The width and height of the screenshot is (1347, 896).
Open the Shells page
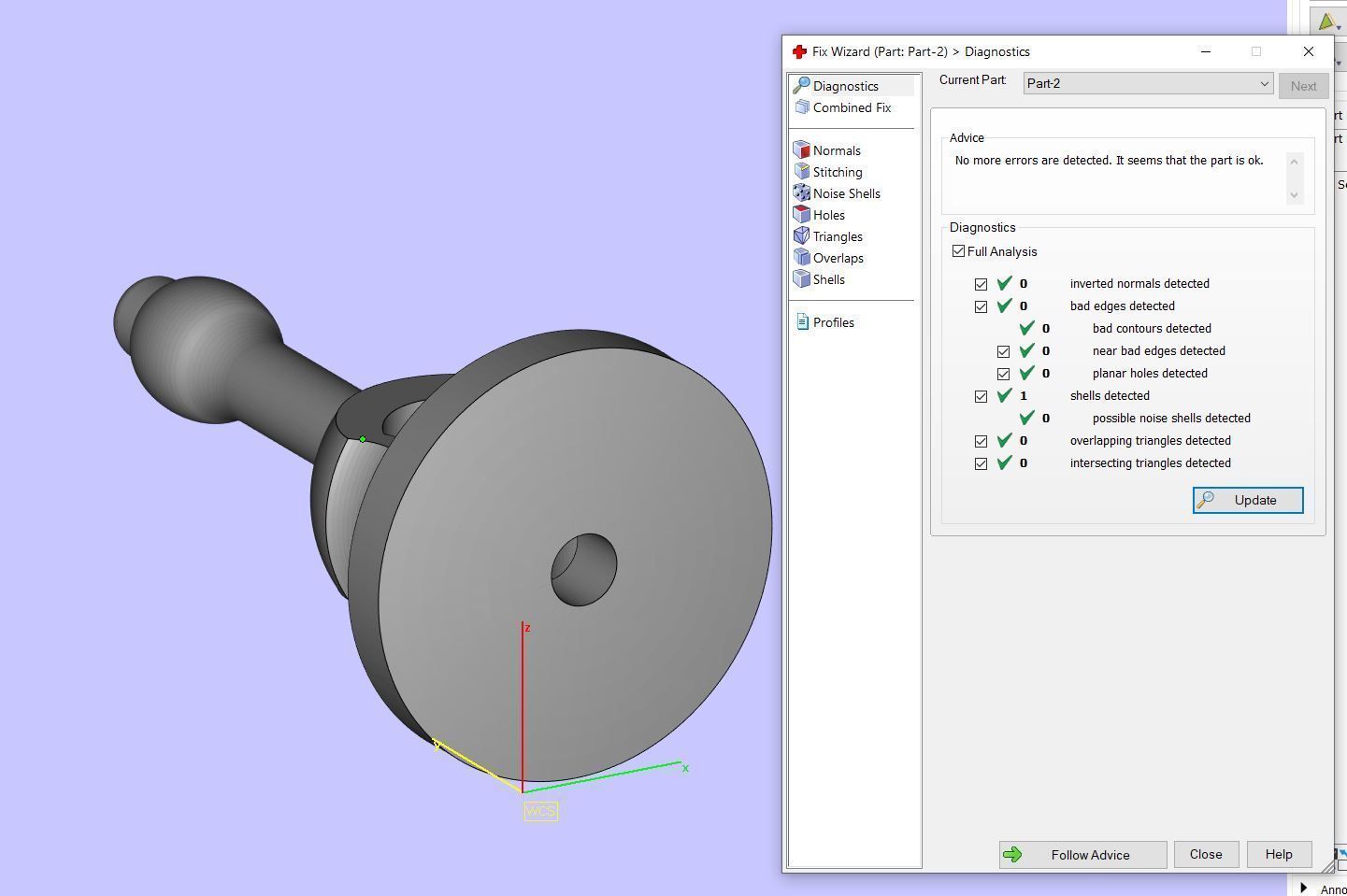pos(828,279)
